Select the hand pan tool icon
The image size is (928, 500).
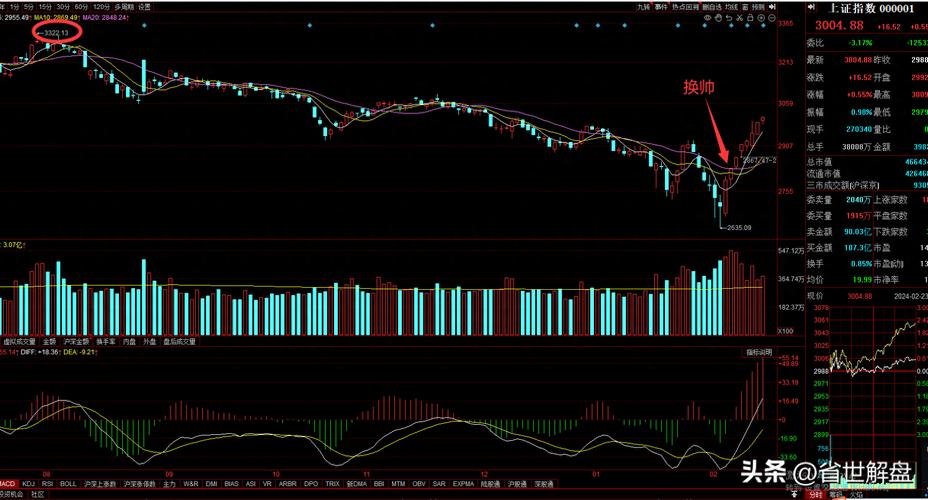point(719,17)
